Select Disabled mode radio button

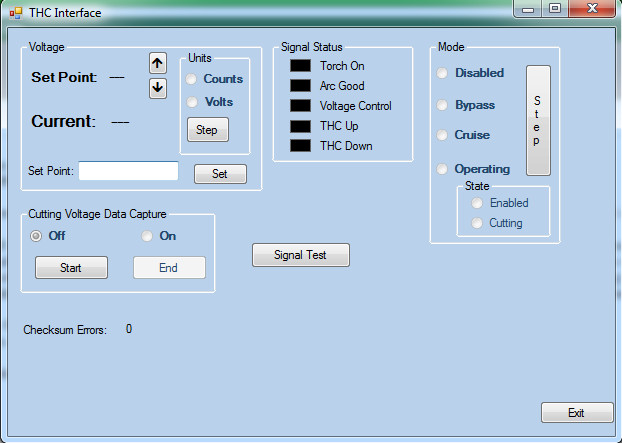[442, 73]
